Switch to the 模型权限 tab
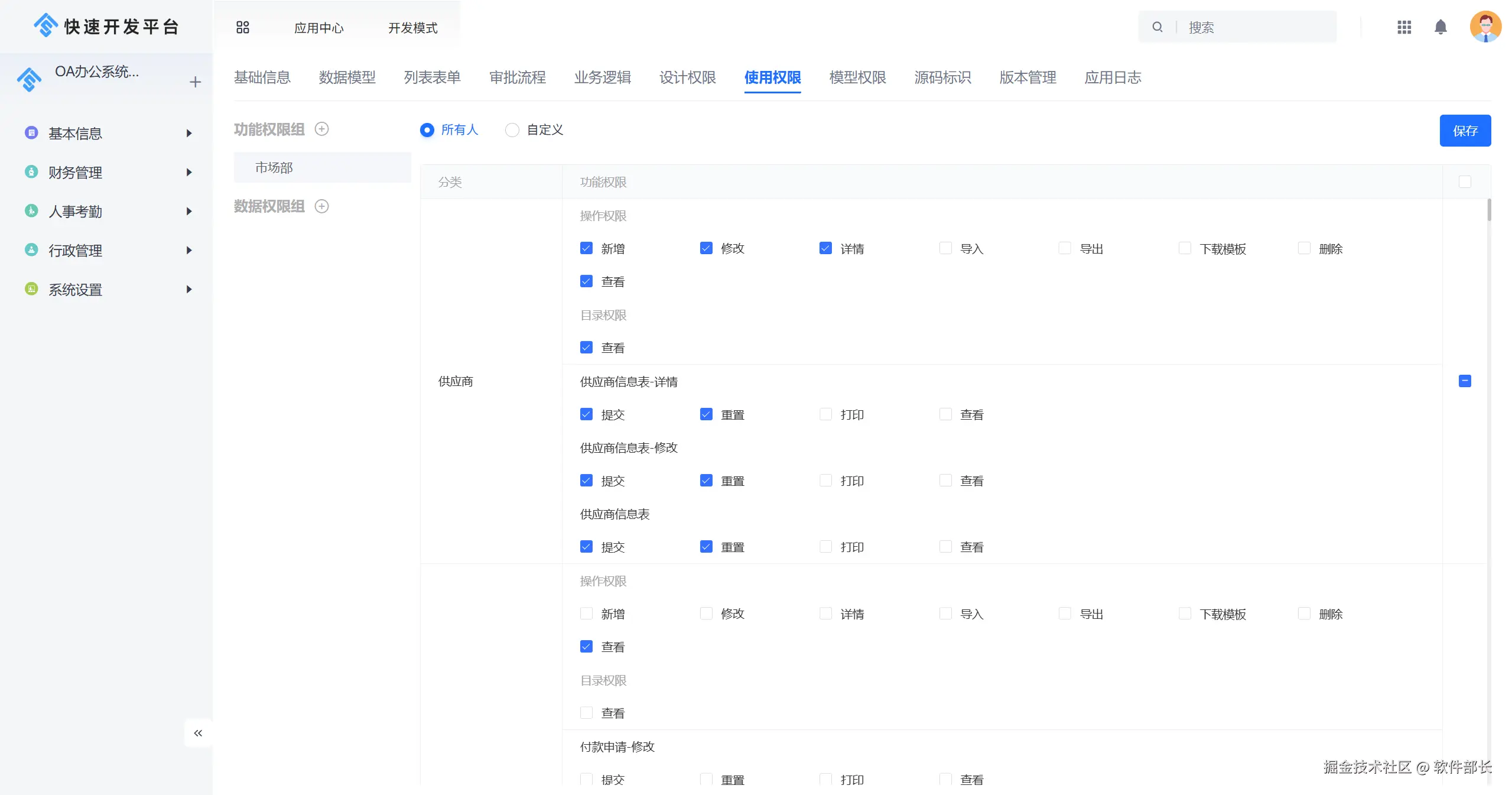1512x795 pixels. tap(857, 77)
